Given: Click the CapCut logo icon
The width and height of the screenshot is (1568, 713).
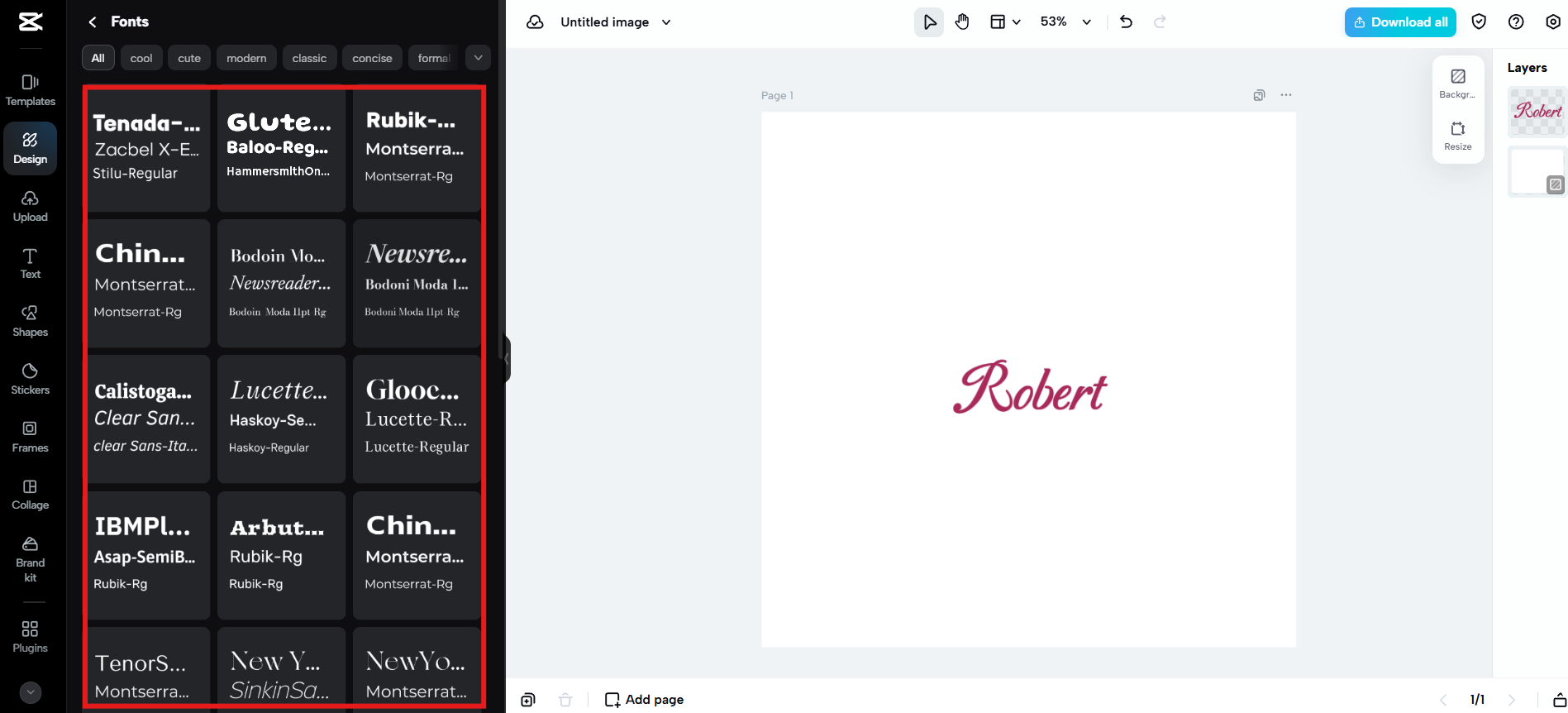Looking at the screenshot, I should click(31, 22).
